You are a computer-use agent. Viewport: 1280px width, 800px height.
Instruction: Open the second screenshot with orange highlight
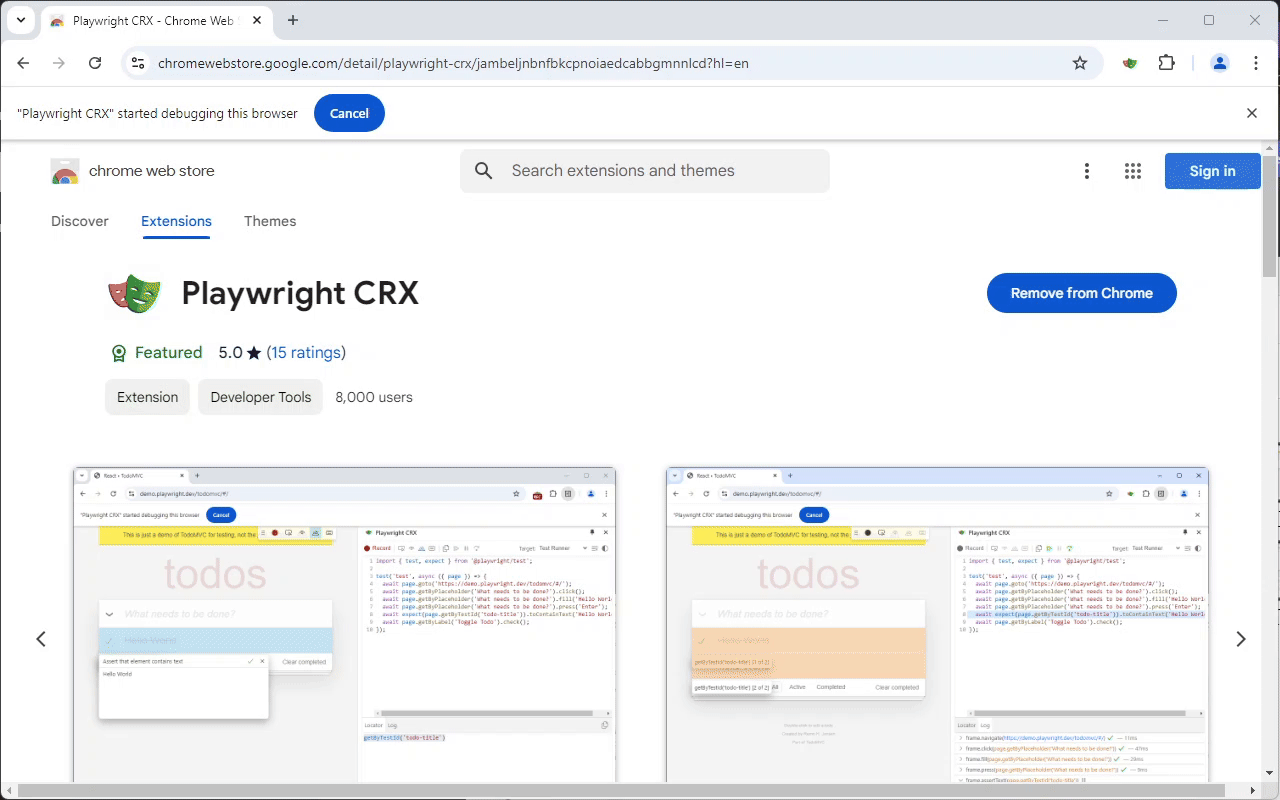click(x=938, y=624)
